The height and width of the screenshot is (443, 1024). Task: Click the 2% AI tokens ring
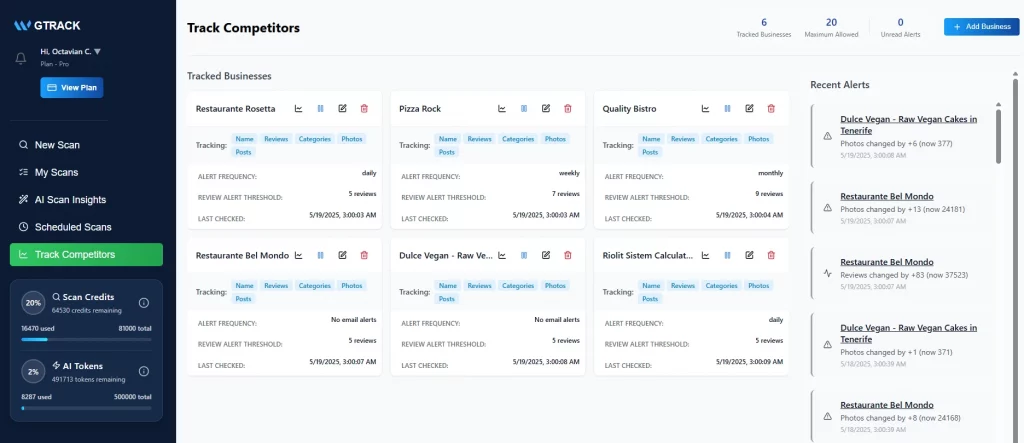coord(33,371)
